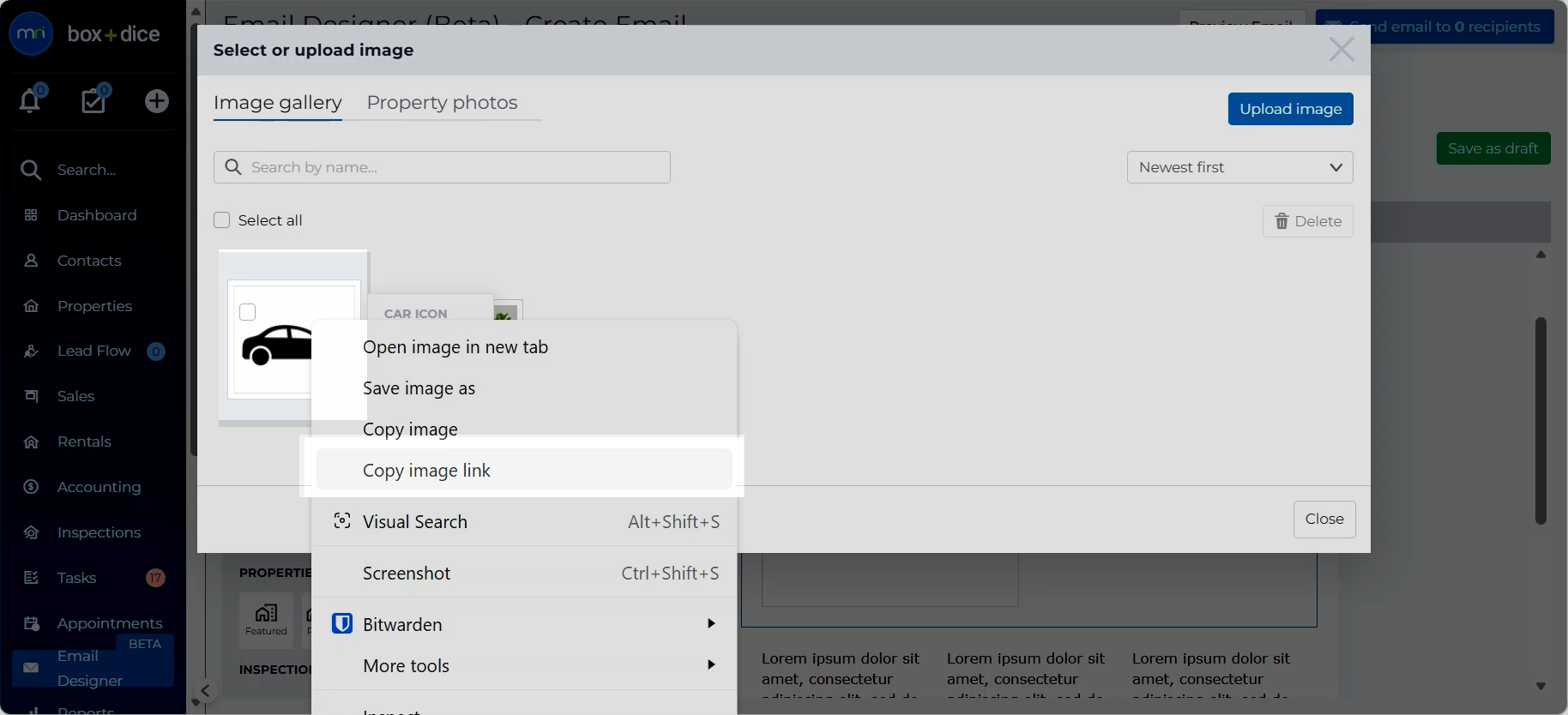1568x715 pixels.
Task: Open the tasks checkmark icon in sidebar header
Action: (x=93, y=100)
